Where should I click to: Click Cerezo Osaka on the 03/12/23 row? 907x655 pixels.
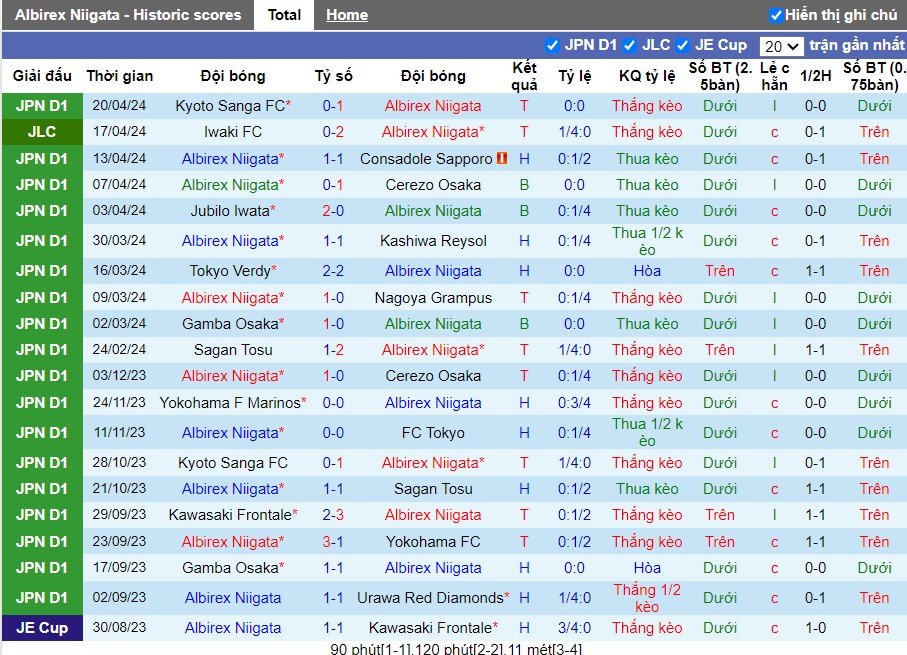433,376
